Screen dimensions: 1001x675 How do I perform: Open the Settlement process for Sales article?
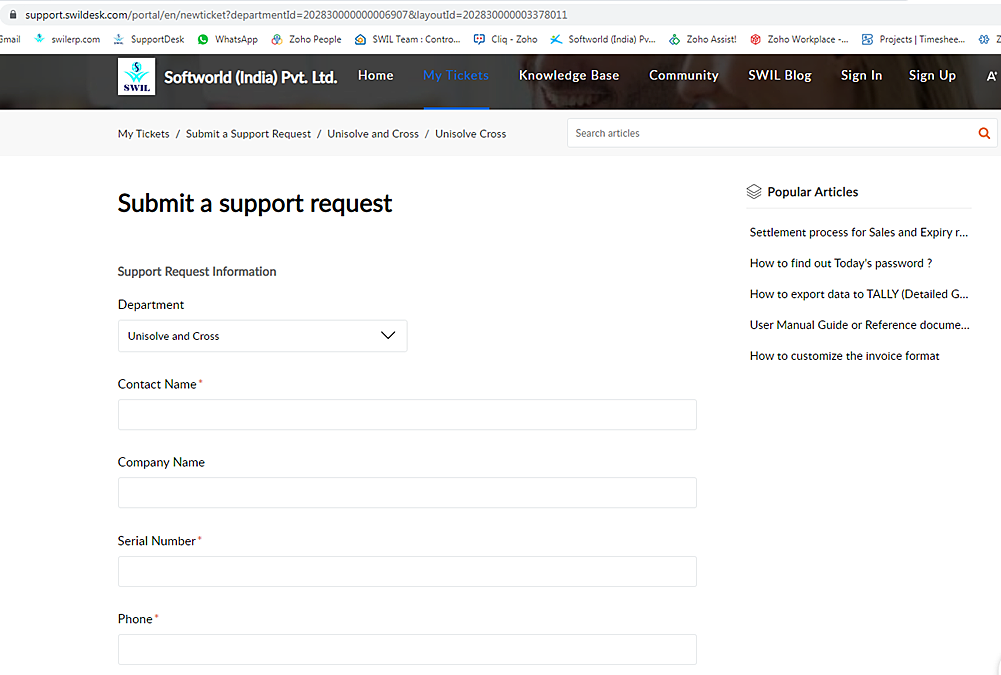859,232
